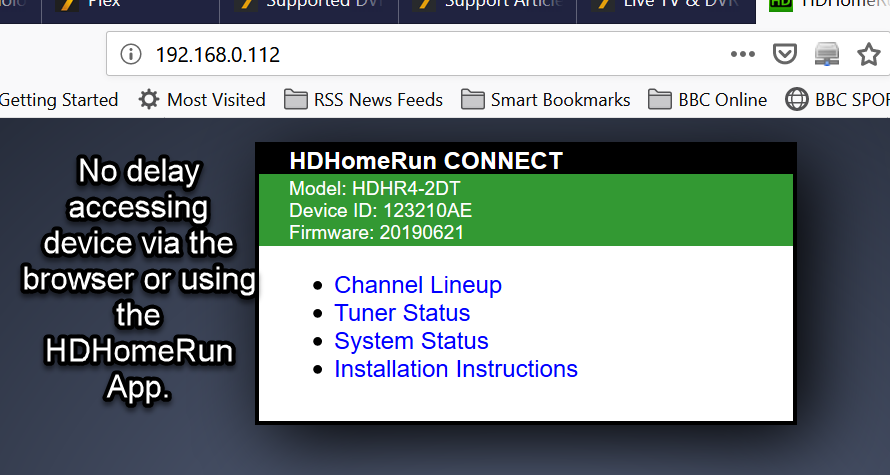Open the Channel Lineup link
The height and width of the screenshot is (475, 890).
click(418, 285)
